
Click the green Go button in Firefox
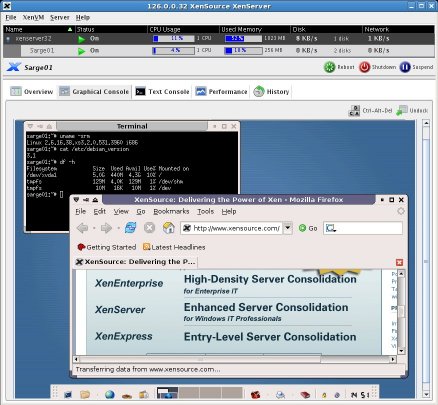[308, 228]
